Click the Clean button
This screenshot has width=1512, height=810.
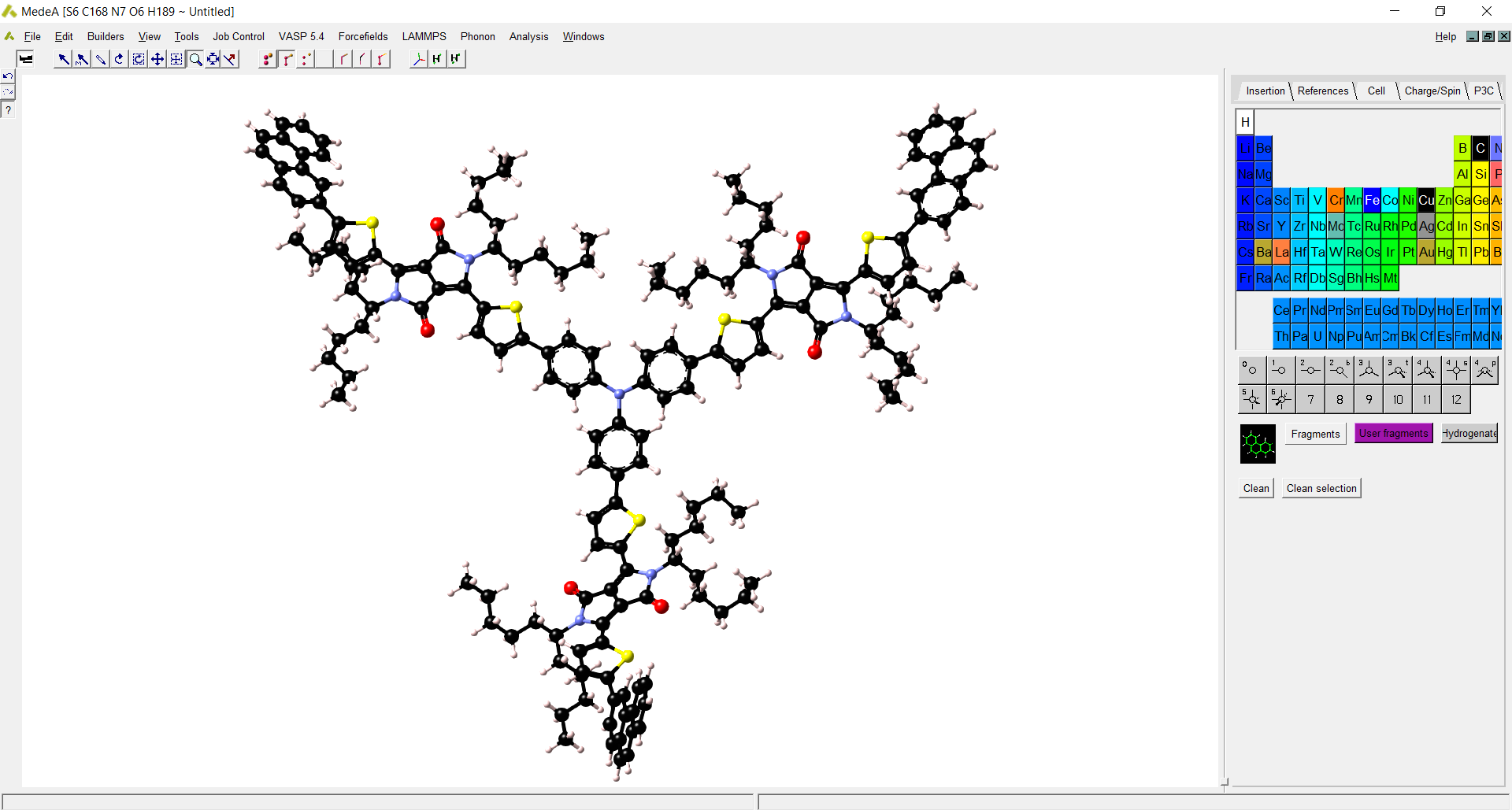coord(1255,488)
